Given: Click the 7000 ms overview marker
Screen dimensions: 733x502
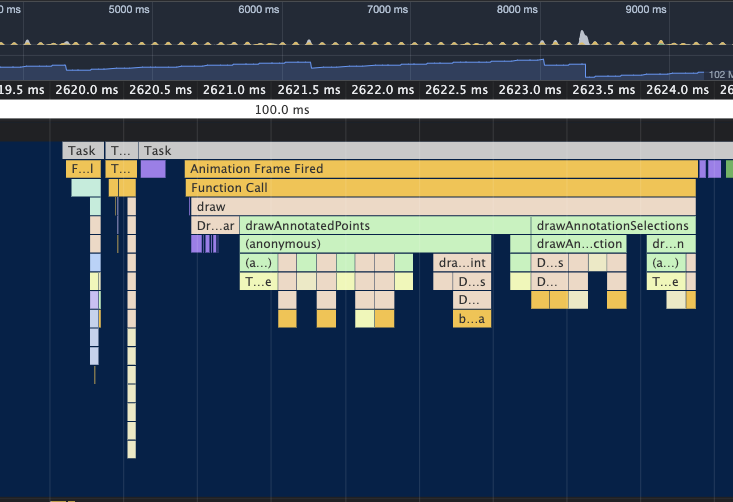Looking at the screenshot, I should point(388,9).
